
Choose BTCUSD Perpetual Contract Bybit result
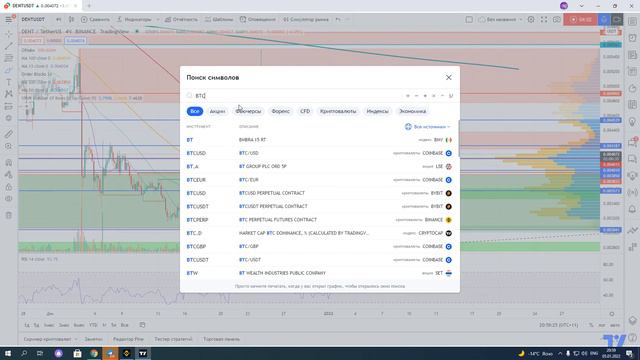320,193
